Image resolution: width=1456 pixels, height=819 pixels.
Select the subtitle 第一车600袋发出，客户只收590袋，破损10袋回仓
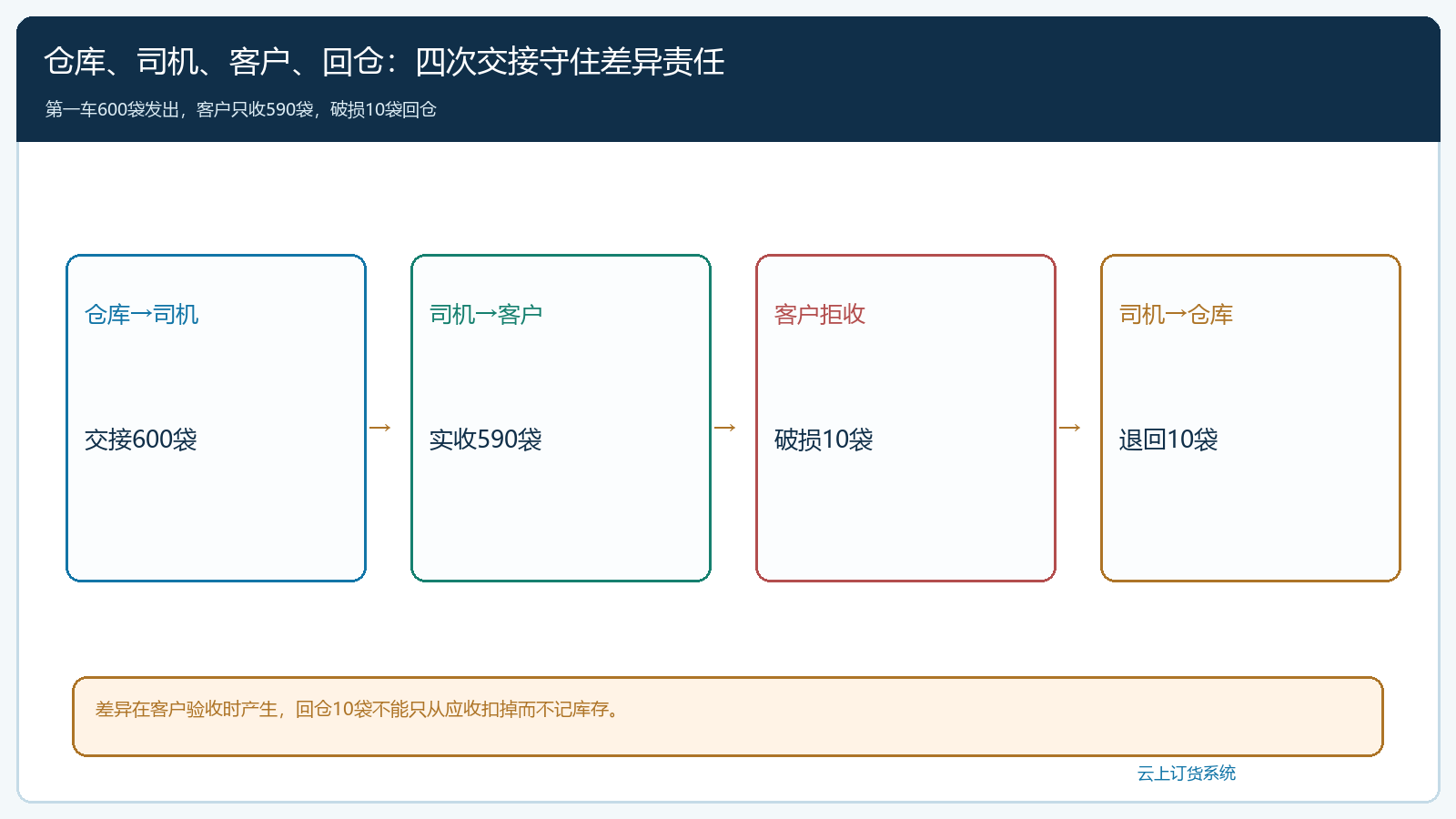coord(241,109)
